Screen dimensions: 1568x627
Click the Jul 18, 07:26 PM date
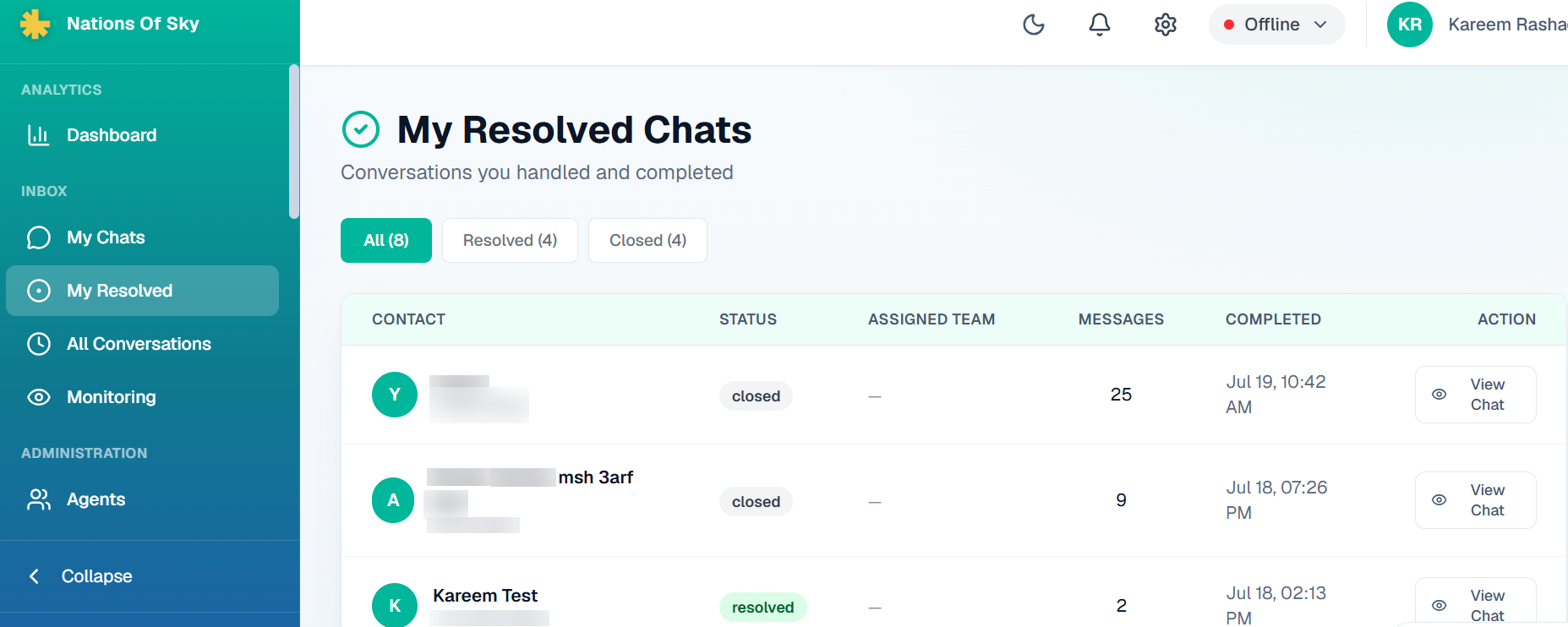[1276, 500]
